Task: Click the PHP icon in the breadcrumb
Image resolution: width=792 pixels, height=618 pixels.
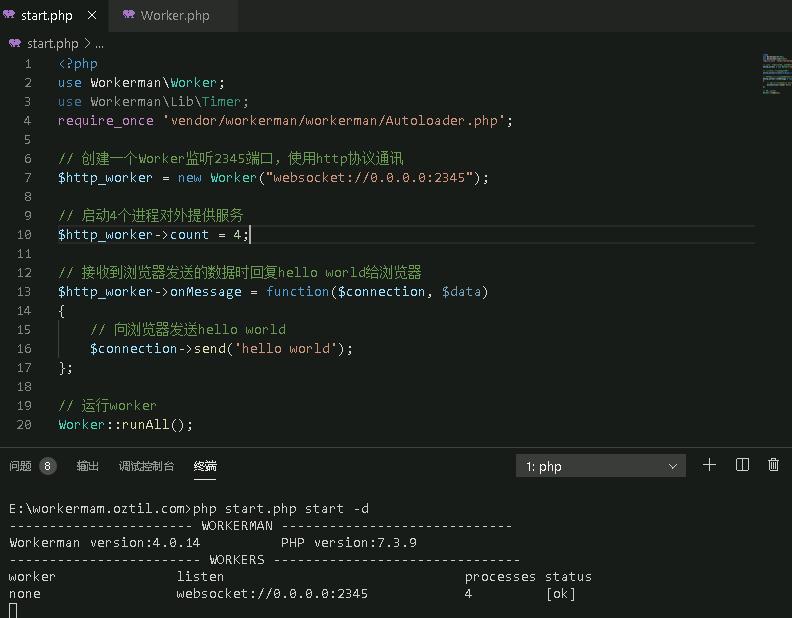Action: [x=15, y=43]
